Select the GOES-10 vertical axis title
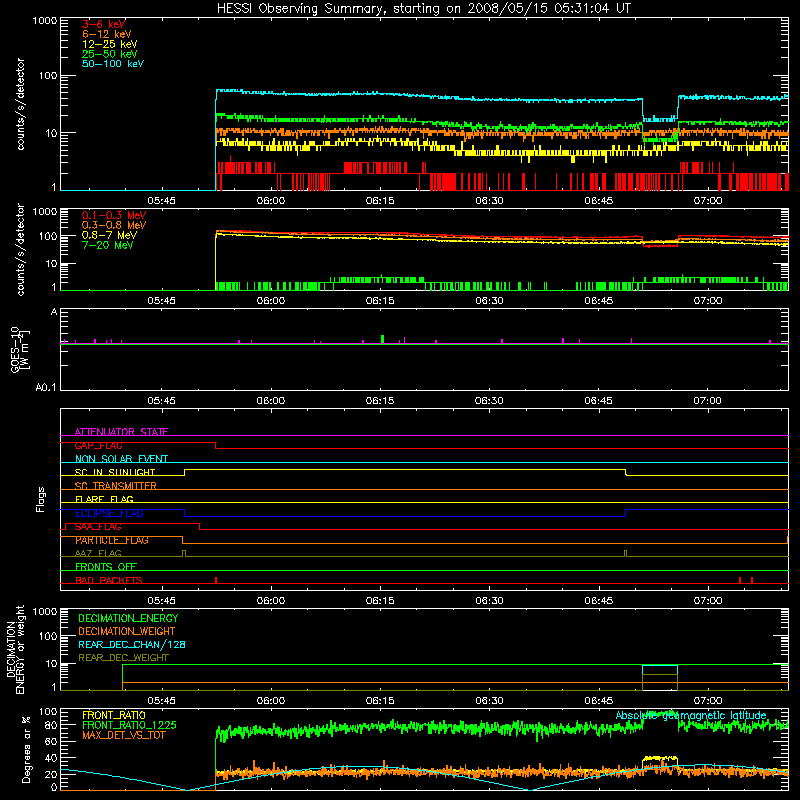The image size is (800, 800). pyautogui.click(x=20, y=350)
